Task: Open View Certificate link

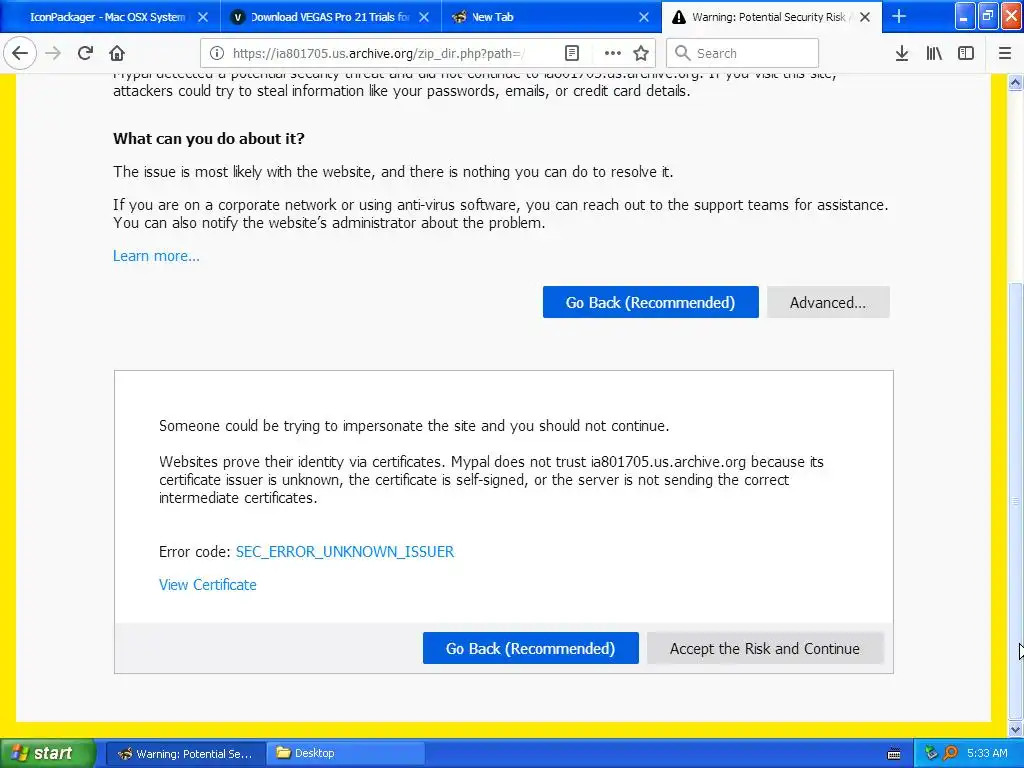Action: click(x=208, y=584)
